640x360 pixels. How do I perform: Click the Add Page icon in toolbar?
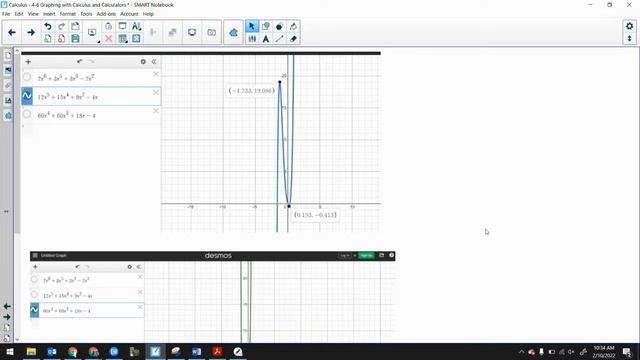pos(48,39)
